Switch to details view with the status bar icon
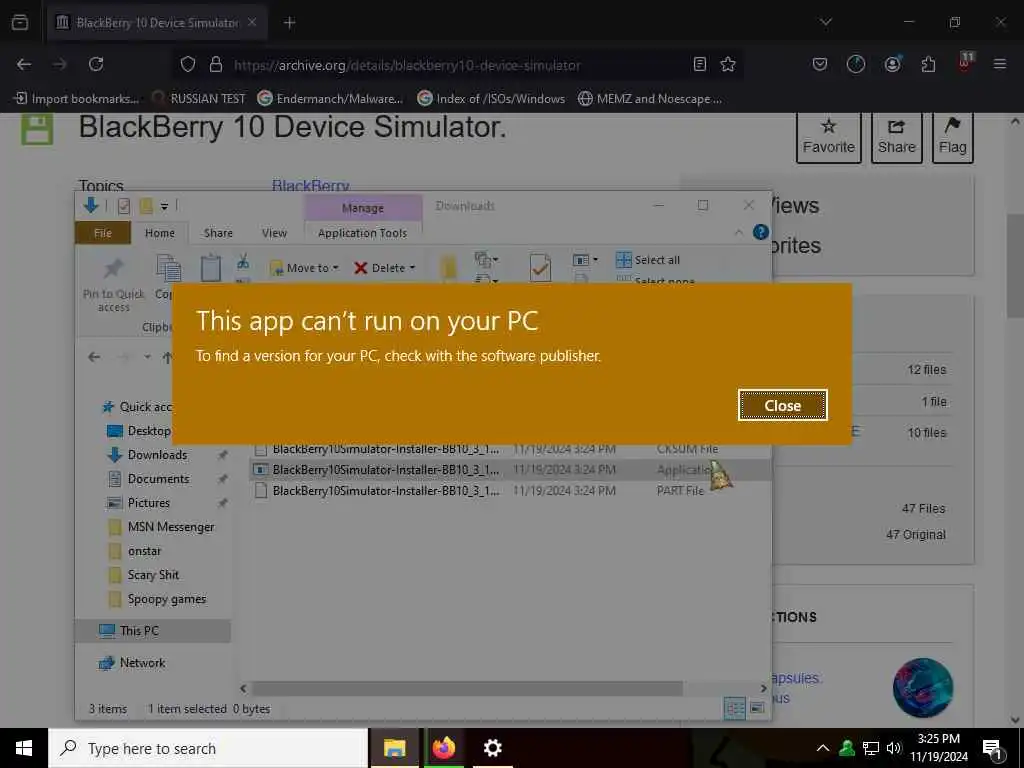 pyautogui.click(x=734, y=709)
